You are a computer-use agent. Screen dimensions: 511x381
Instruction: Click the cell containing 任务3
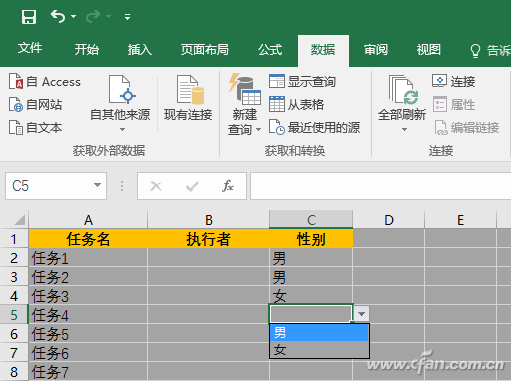click(x=88, y=296)
